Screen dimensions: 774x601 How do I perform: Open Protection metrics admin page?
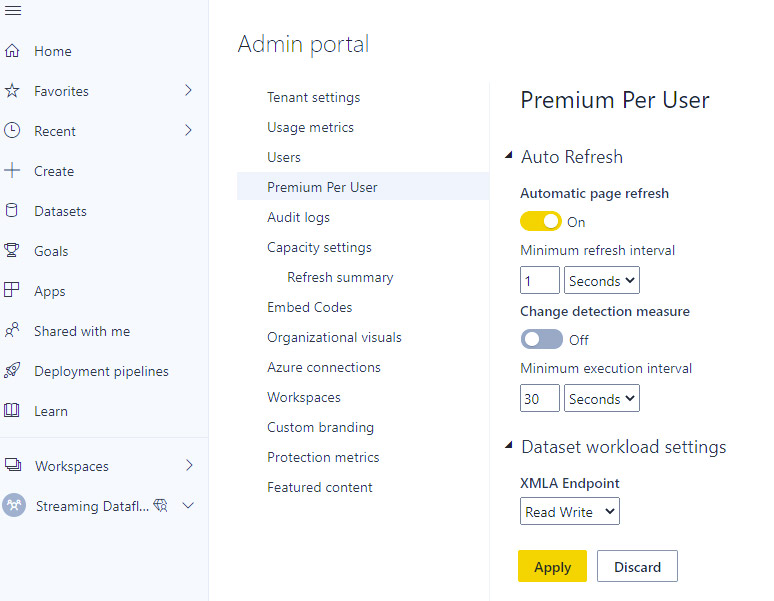tap(323, 457)
